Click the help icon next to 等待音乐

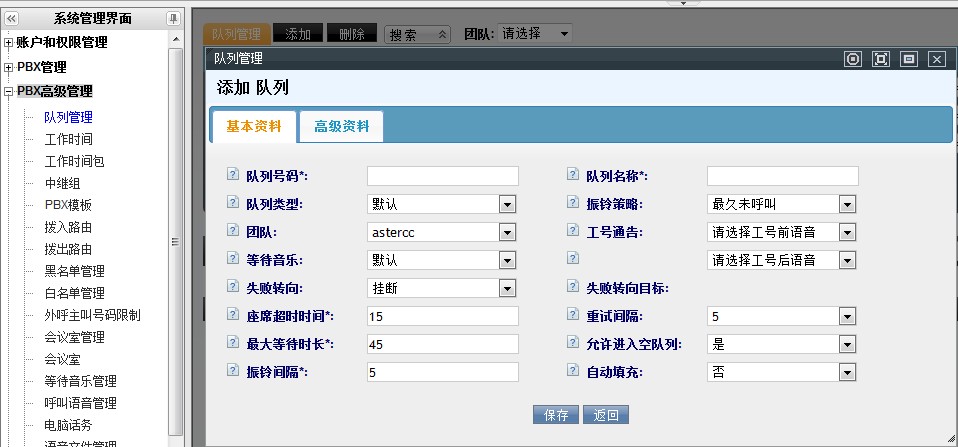click(x=233, y=259)
